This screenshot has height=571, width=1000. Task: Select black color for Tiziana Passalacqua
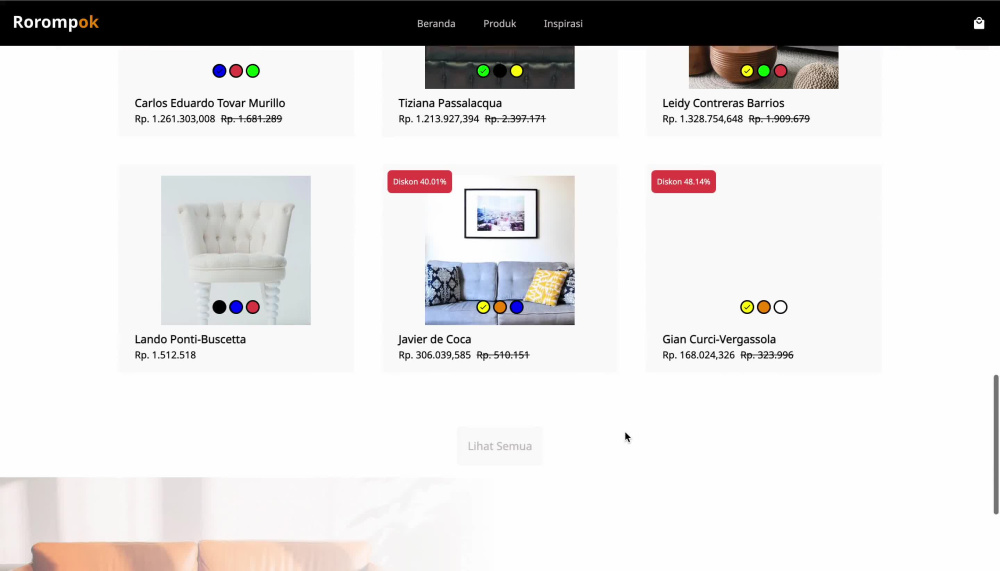point(500,71)
